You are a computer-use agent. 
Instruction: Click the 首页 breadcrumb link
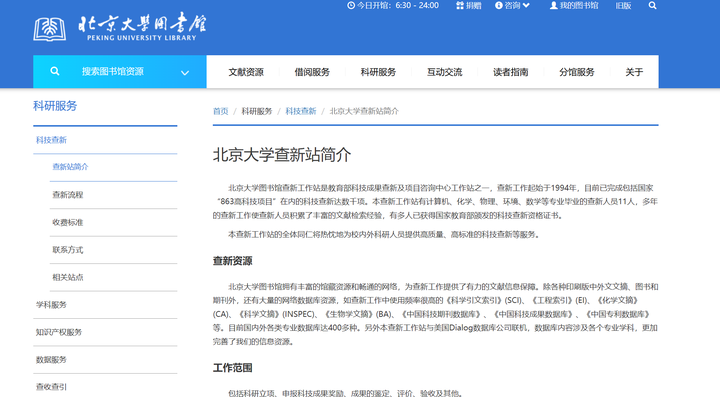[x=220, y=111]
